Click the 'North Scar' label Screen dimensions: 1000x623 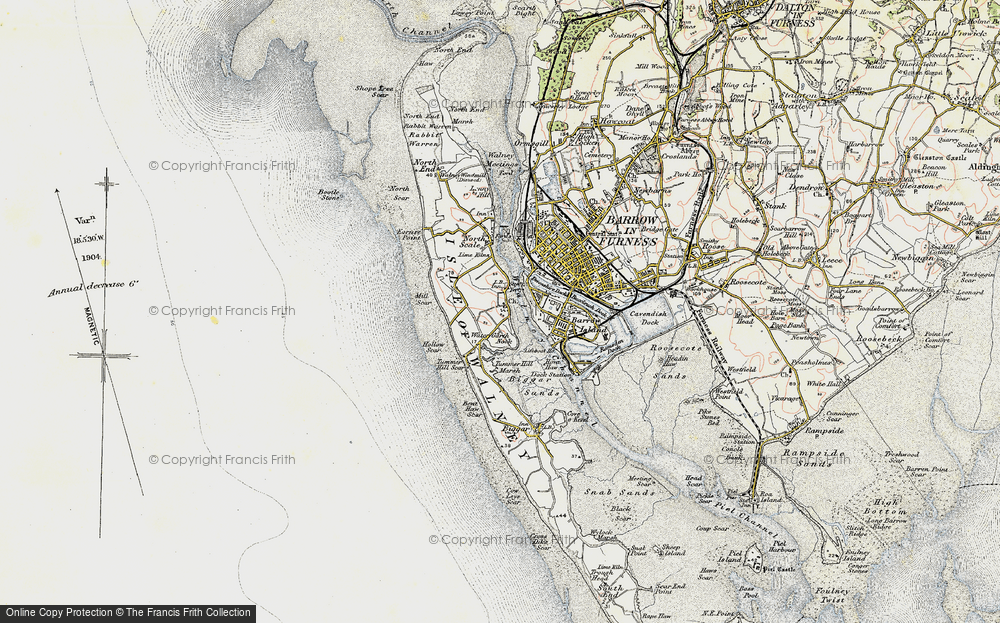click(x=399, y=193)
